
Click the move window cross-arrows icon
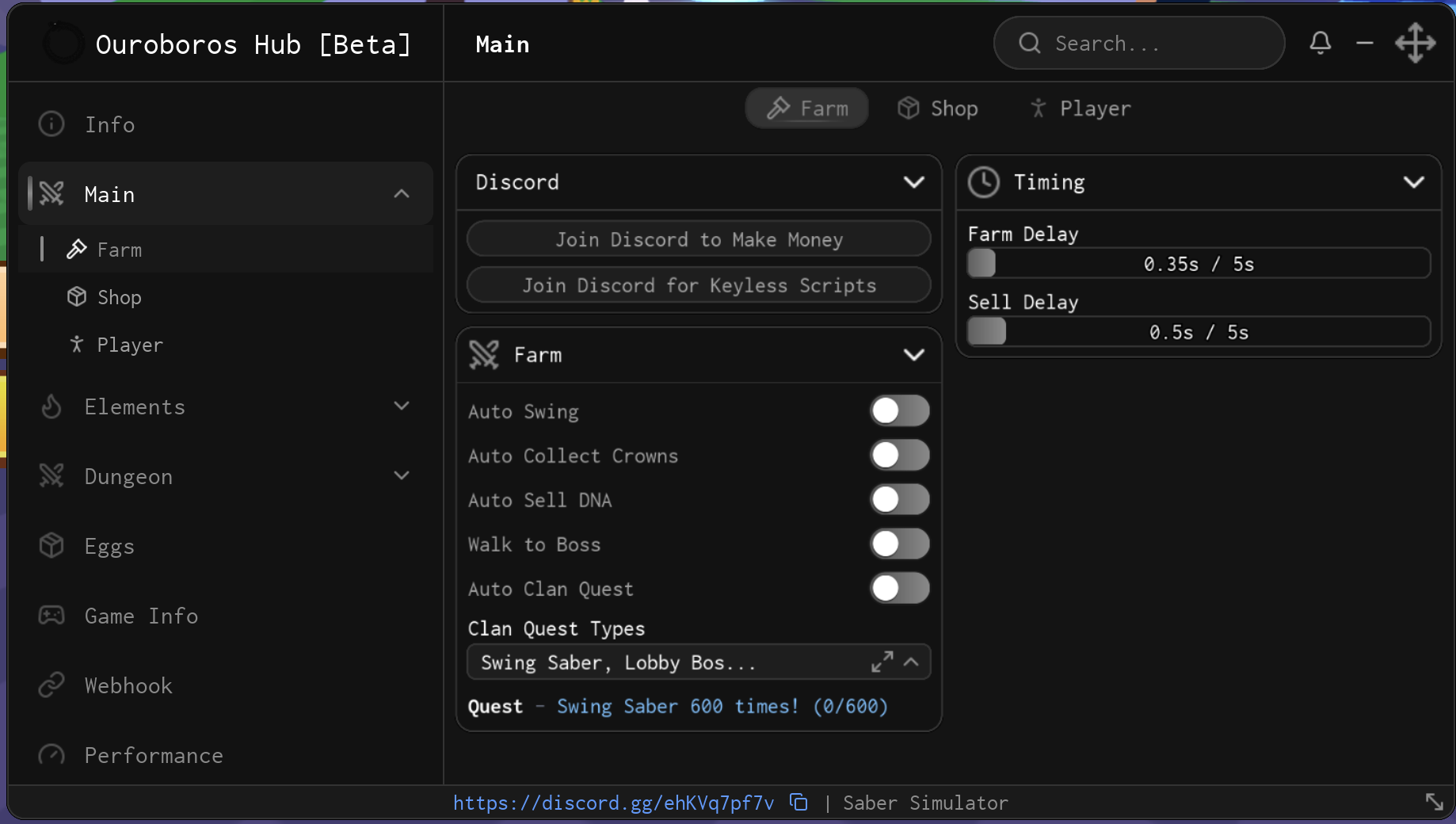(x=1416, y=43)
